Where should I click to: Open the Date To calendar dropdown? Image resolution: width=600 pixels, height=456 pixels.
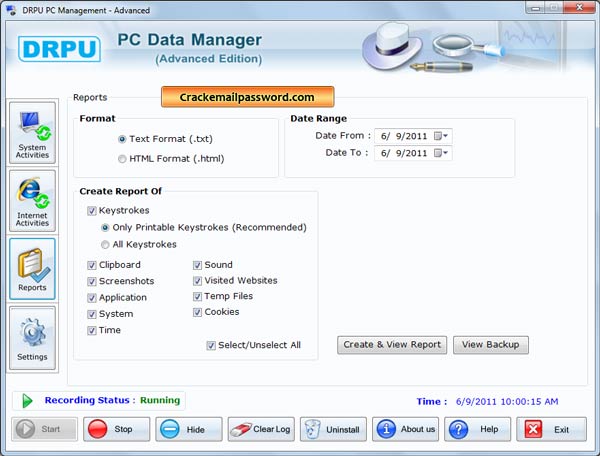pos(441,153)
